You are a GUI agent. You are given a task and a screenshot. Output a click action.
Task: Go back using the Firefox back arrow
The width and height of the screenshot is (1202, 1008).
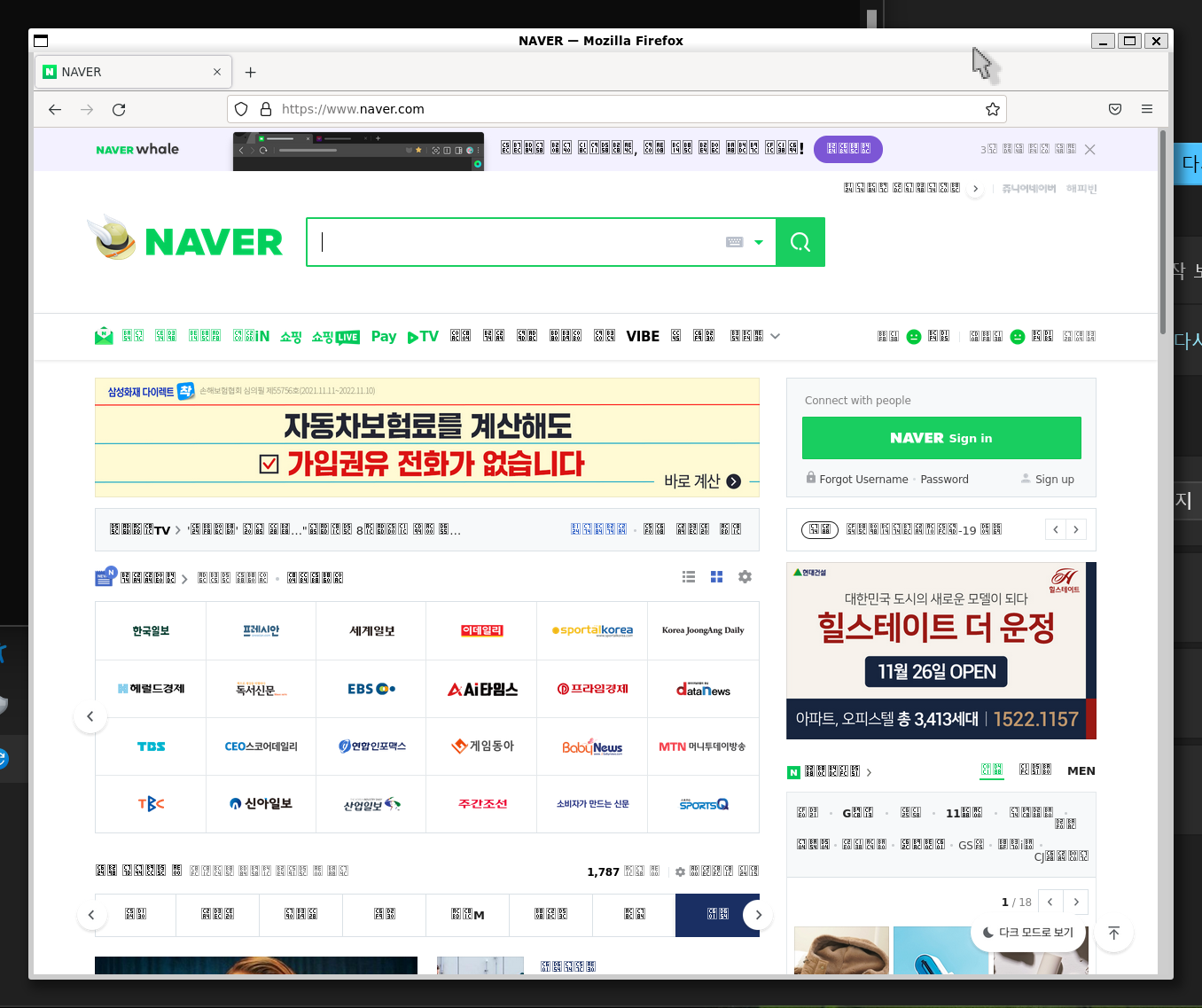click(x=55, y=109)
